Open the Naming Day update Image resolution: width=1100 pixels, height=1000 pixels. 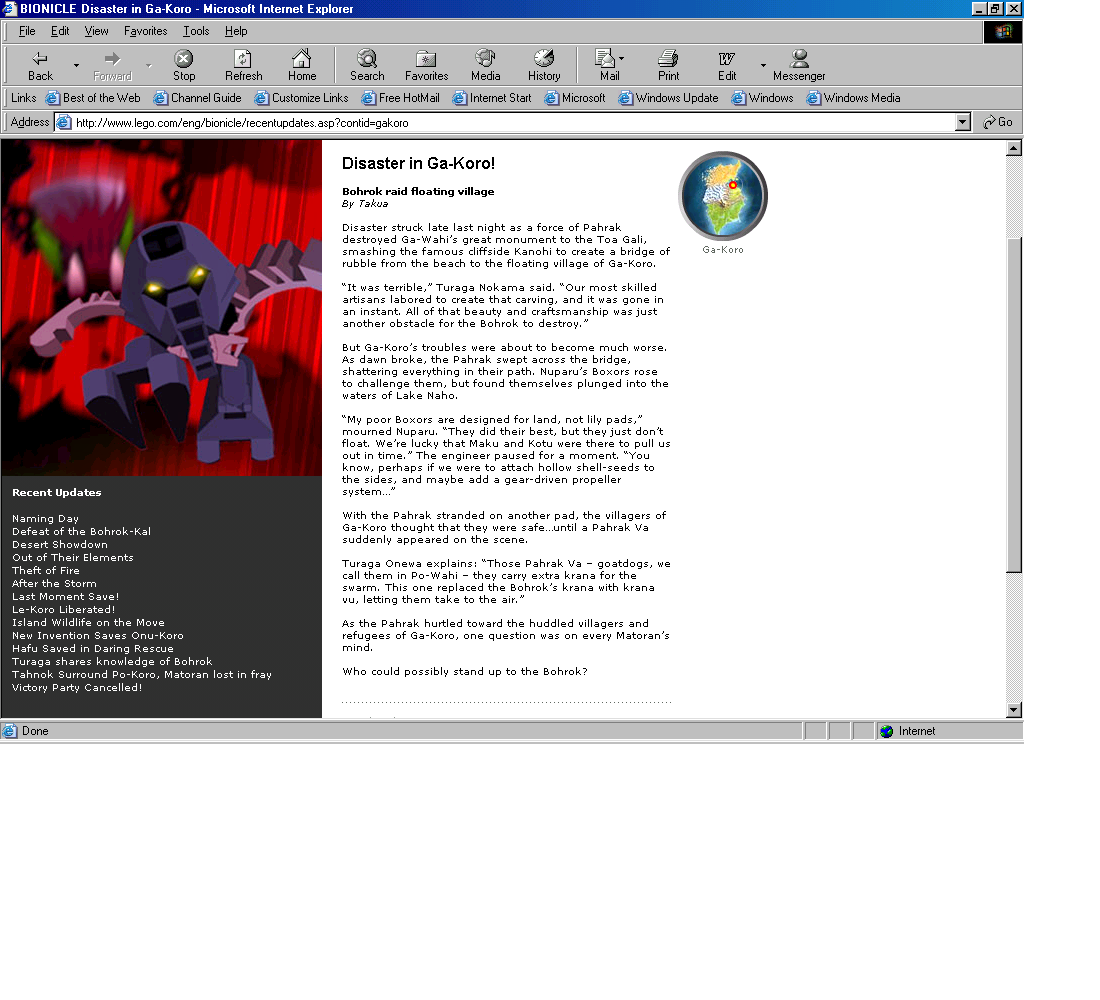[45, 519]
